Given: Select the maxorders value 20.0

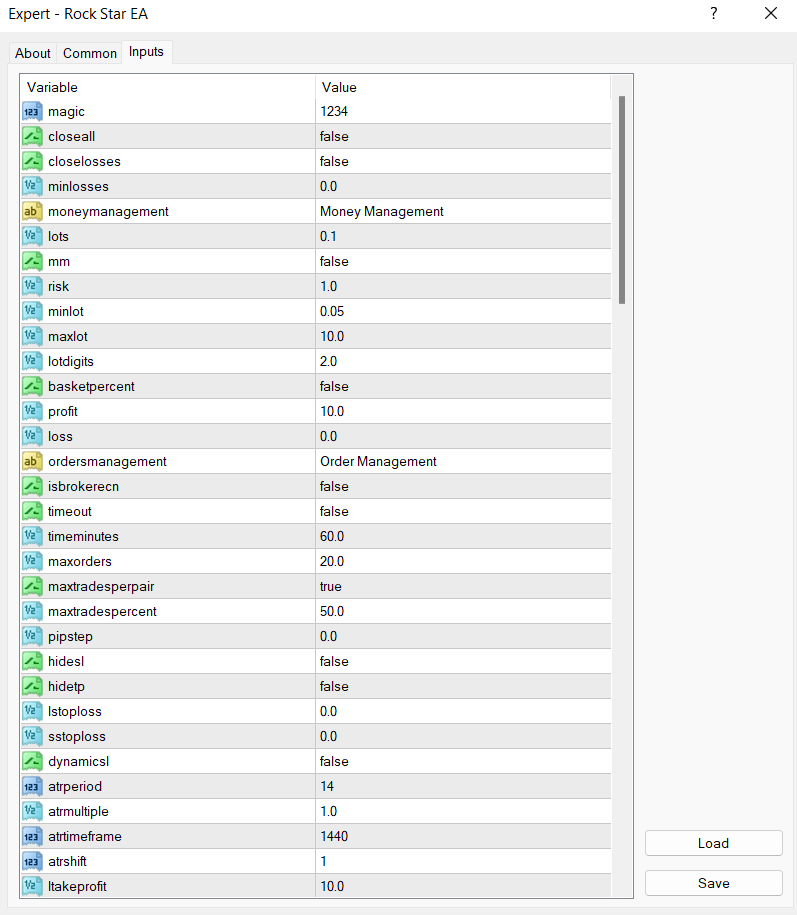Looking at the screenshot, I should [463, 561].
